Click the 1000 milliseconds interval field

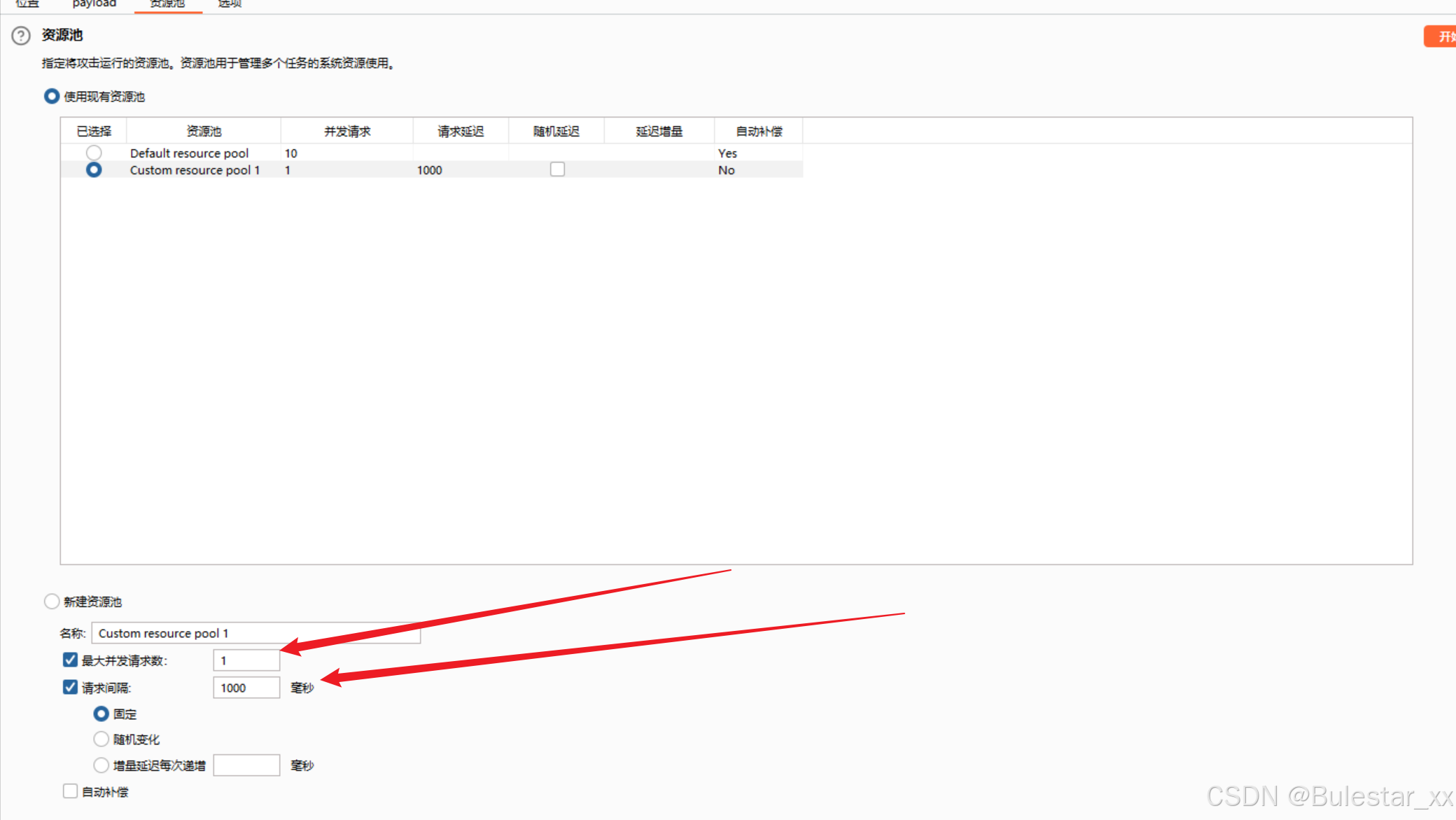click(246, 688)
